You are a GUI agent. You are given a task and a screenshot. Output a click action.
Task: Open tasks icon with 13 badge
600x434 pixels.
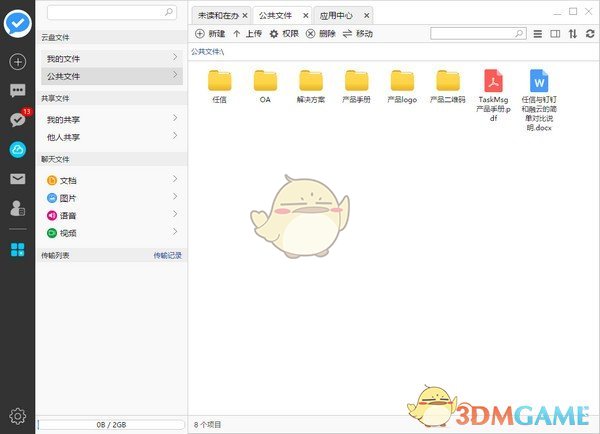(19, 118)
